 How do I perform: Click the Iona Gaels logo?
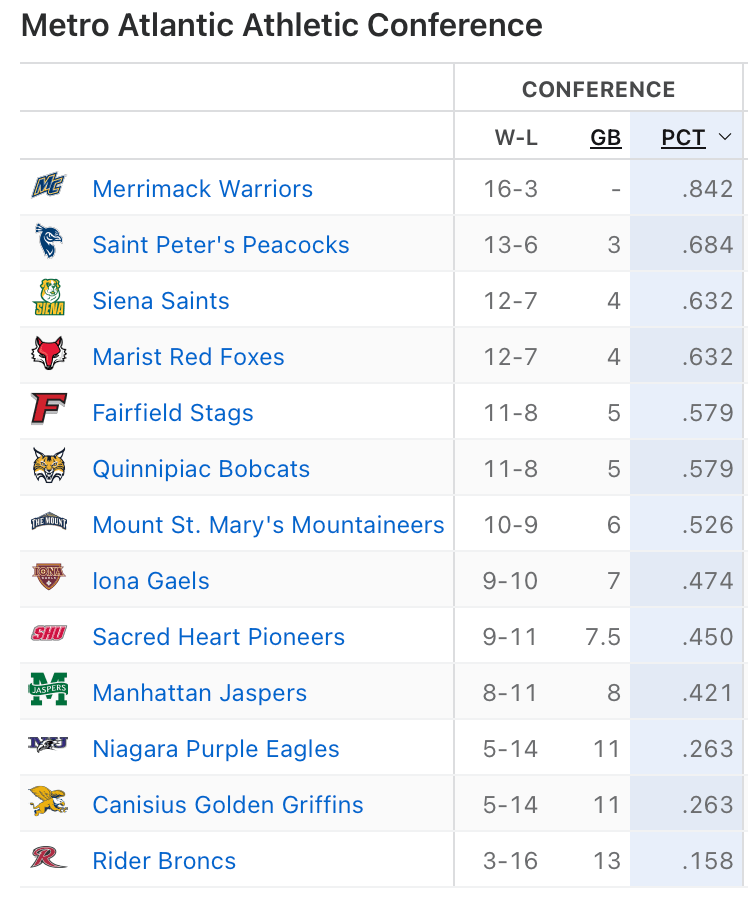(48, 580)
